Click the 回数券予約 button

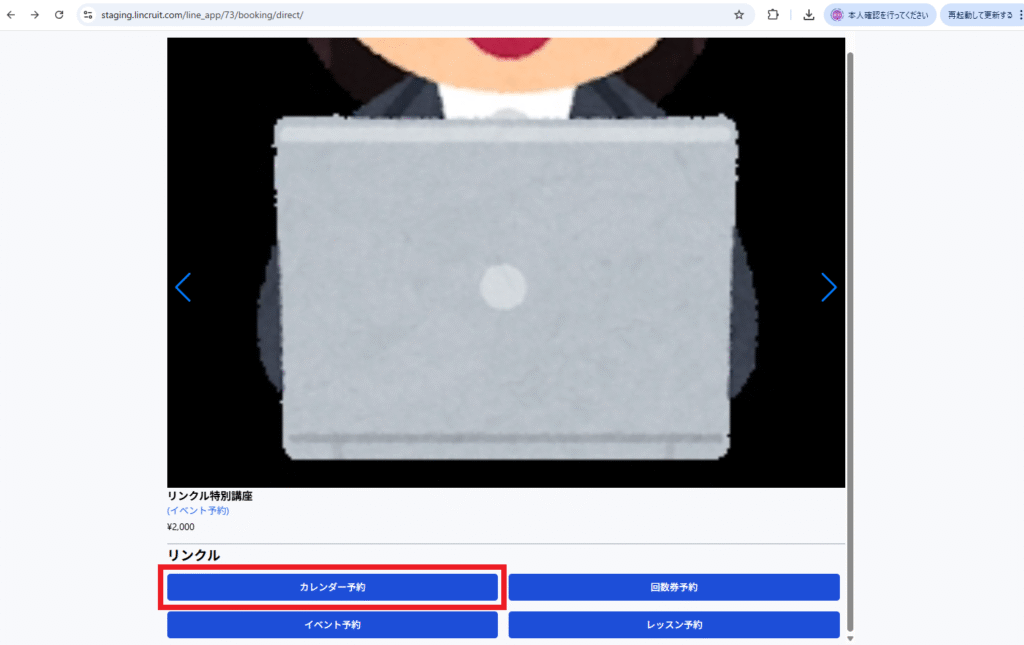pos(674,587)
